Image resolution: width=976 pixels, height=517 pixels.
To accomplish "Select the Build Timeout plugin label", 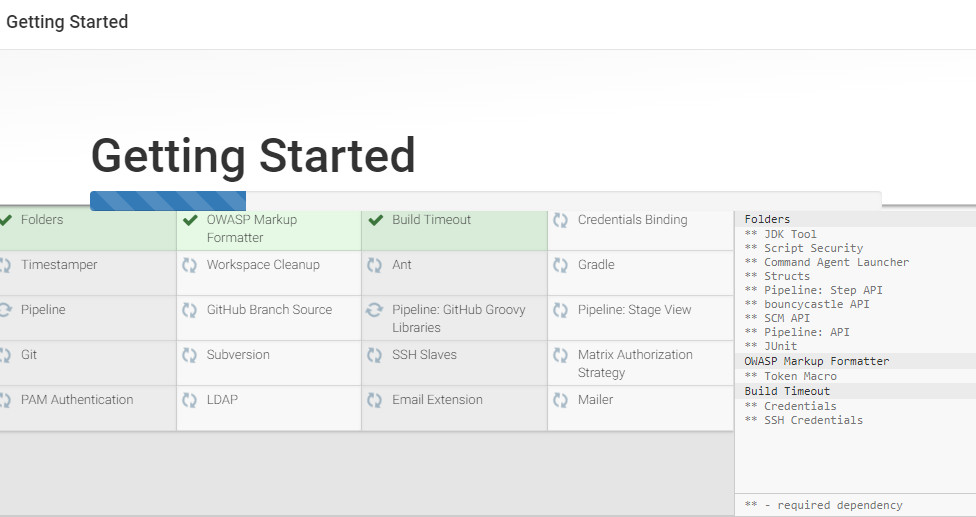I will pos(431,220).
